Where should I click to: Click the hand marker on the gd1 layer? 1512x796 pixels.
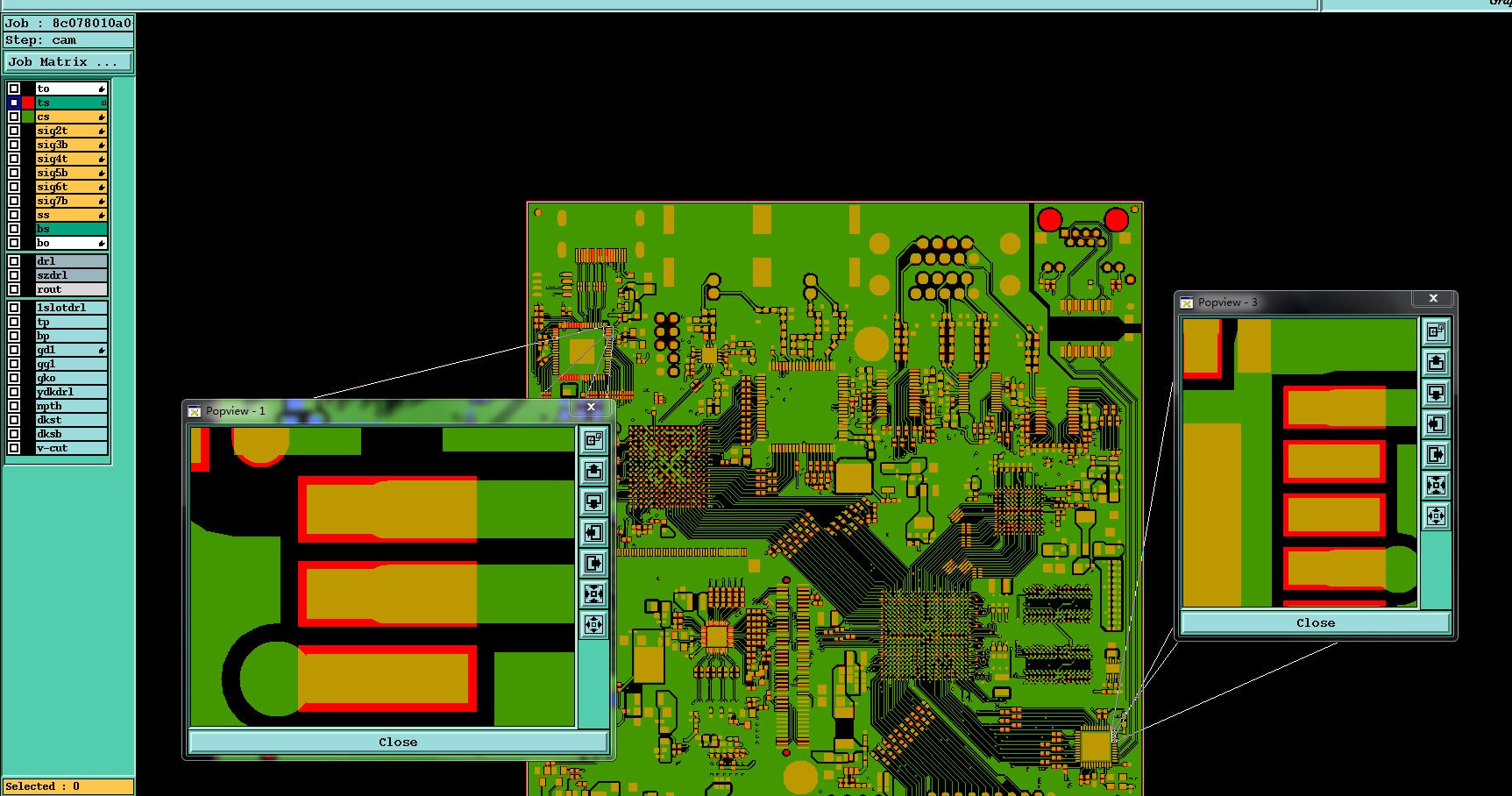[102, 350]
